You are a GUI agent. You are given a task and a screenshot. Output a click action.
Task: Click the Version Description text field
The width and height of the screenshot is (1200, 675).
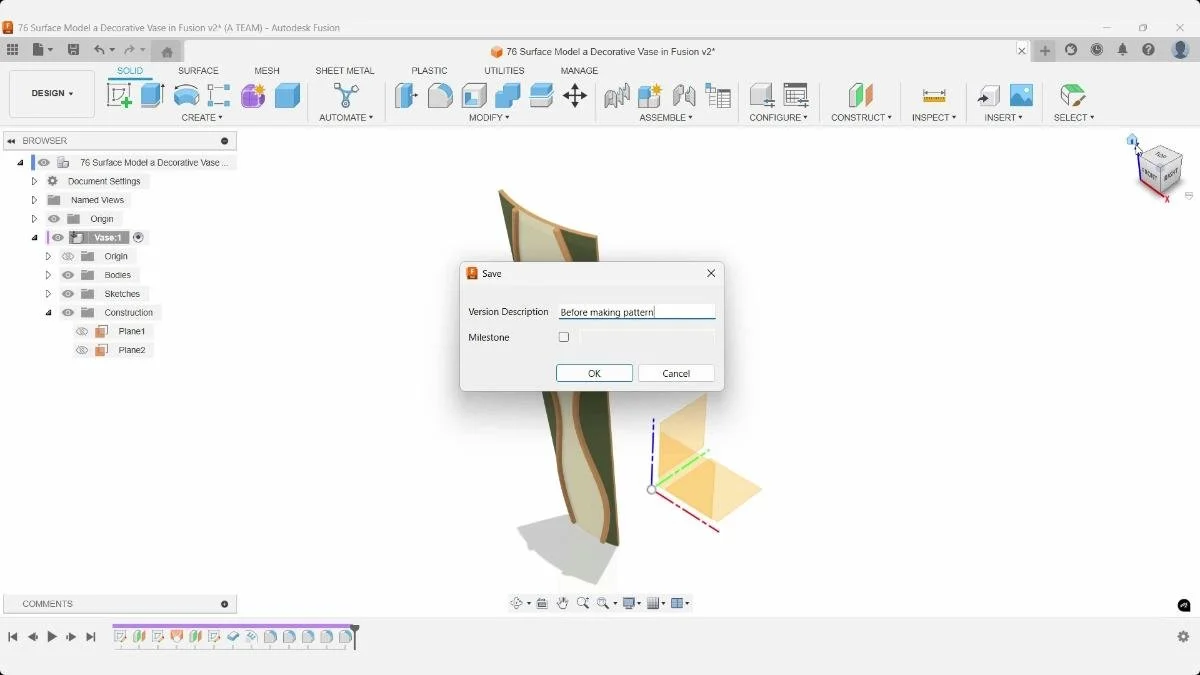637,312
